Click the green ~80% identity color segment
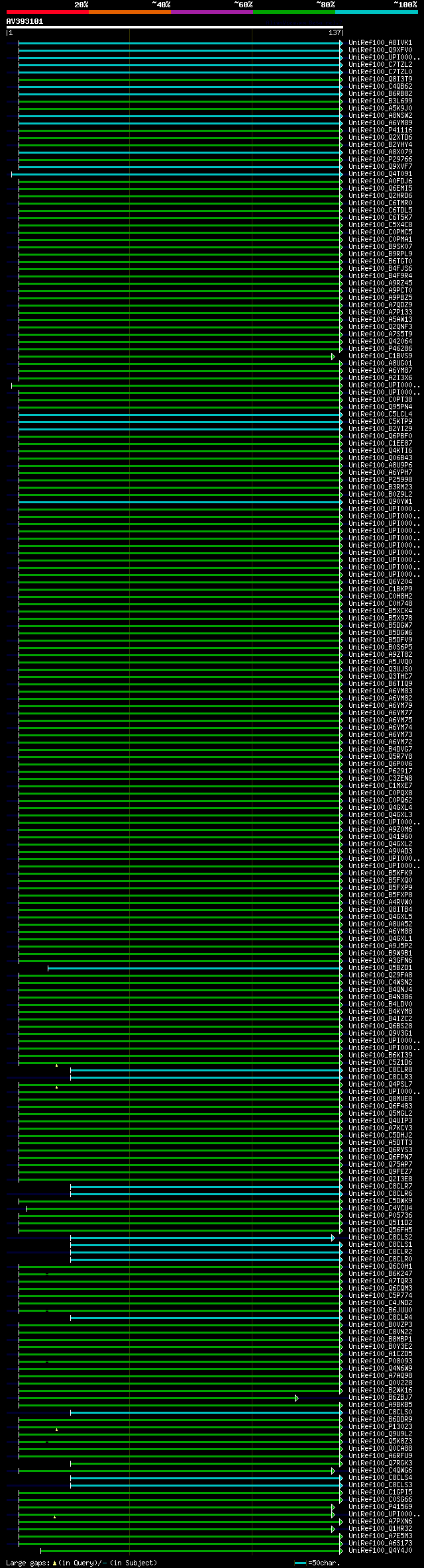This screenshot has width=424, height=1568. pyautogui.click(x=294, y=12)
